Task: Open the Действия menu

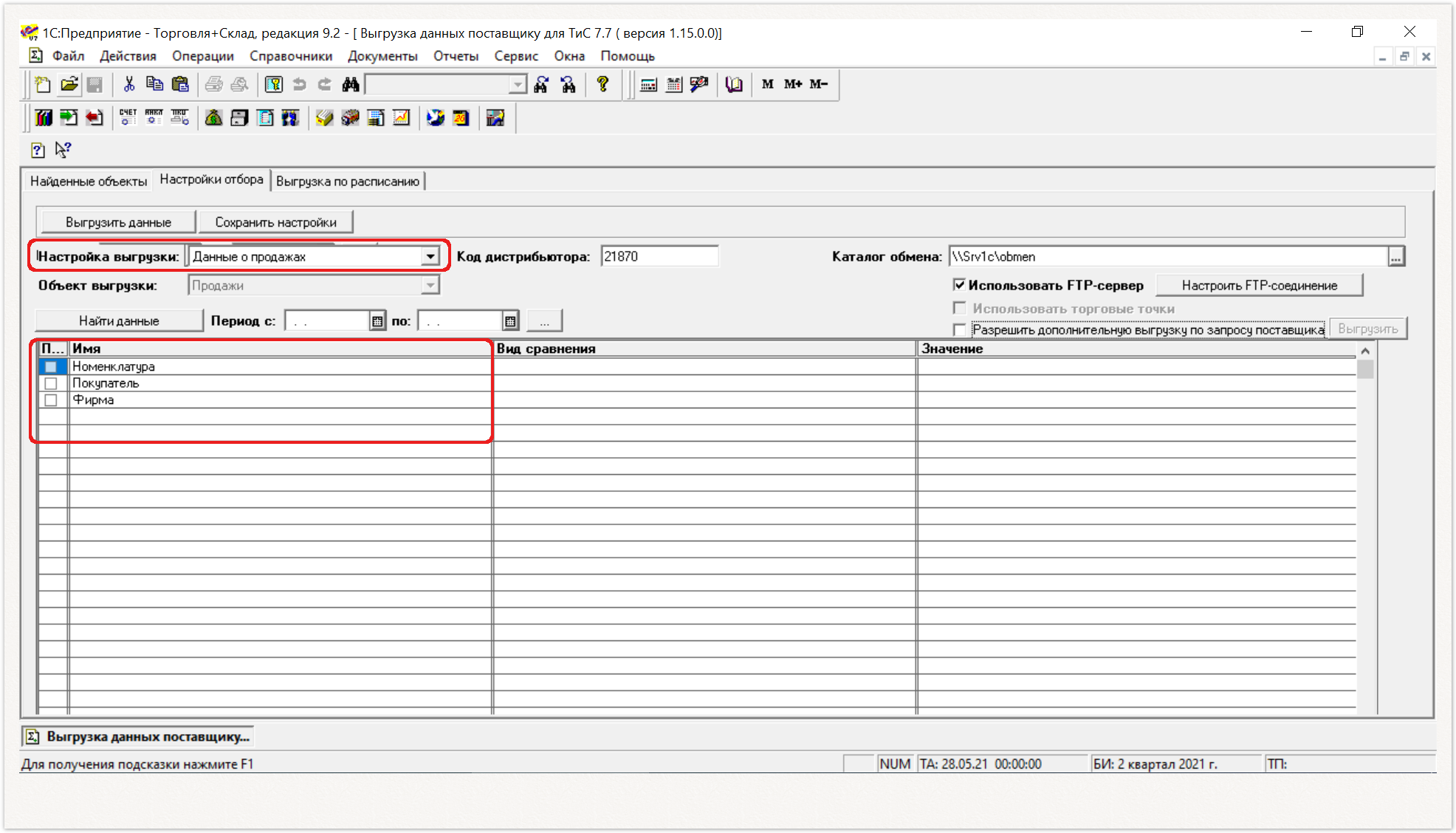Action: pos(128,56)
